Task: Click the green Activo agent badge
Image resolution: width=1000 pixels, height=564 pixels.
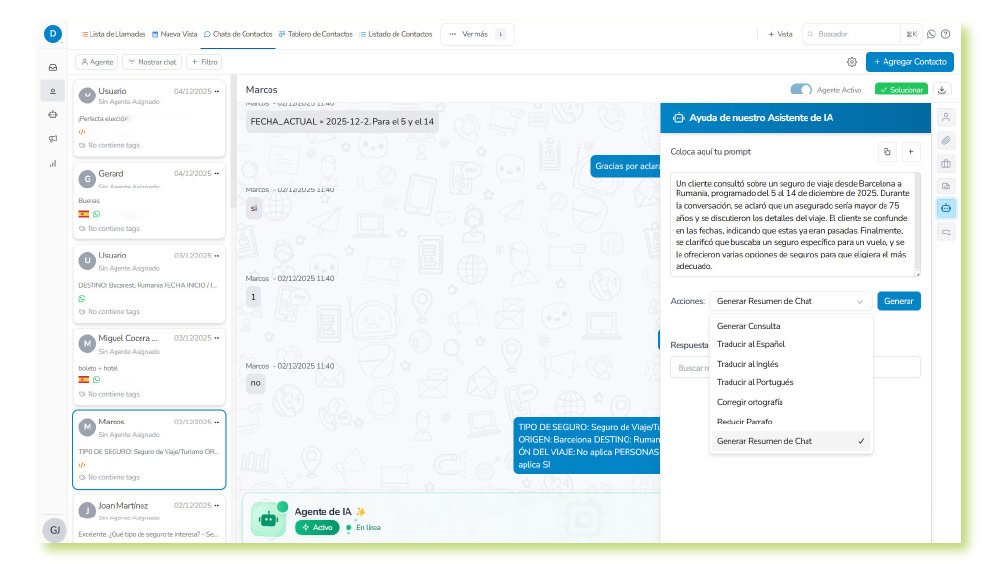Action: pos(317,528)
